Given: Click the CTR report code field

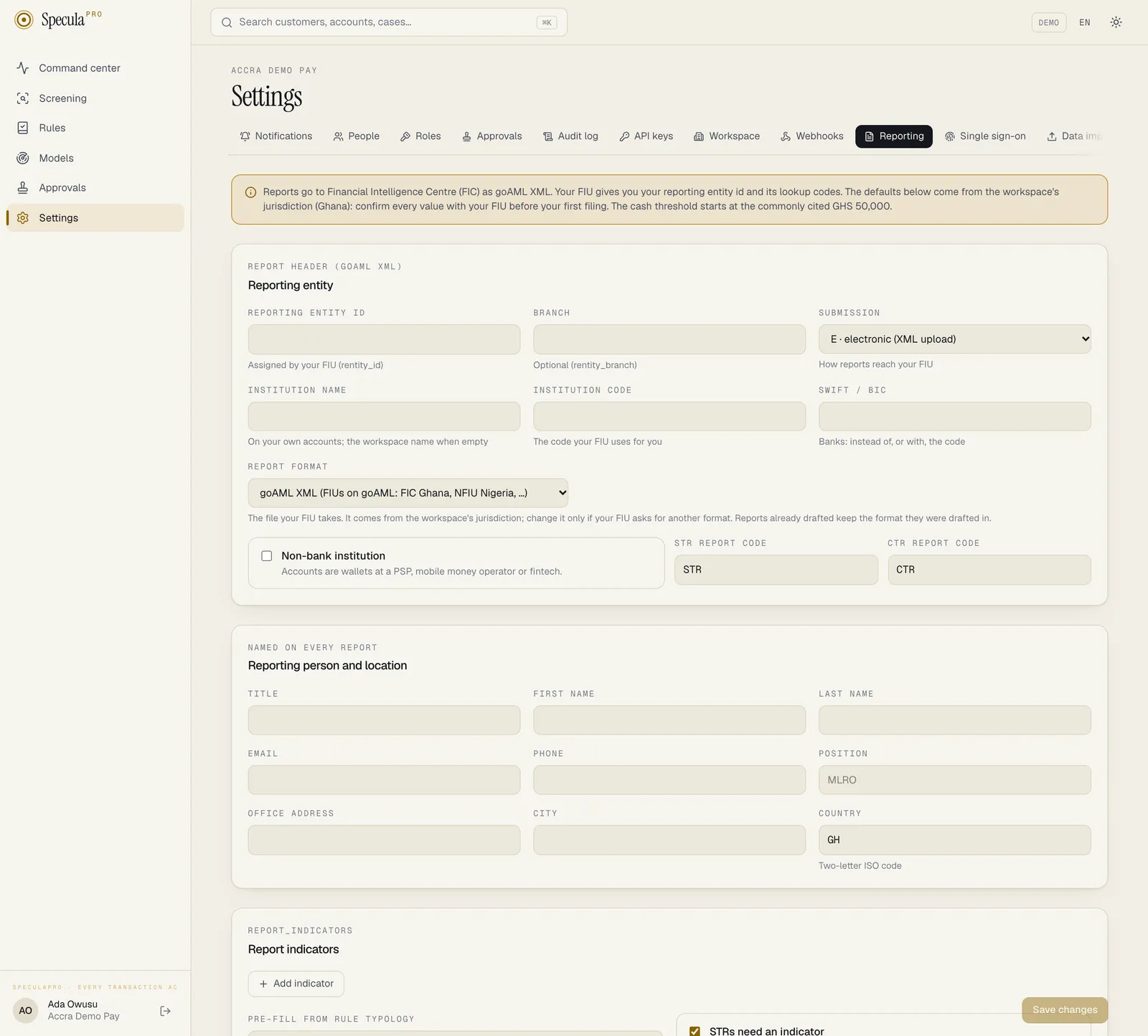Looking at the screenshot, I should (989, 570).
